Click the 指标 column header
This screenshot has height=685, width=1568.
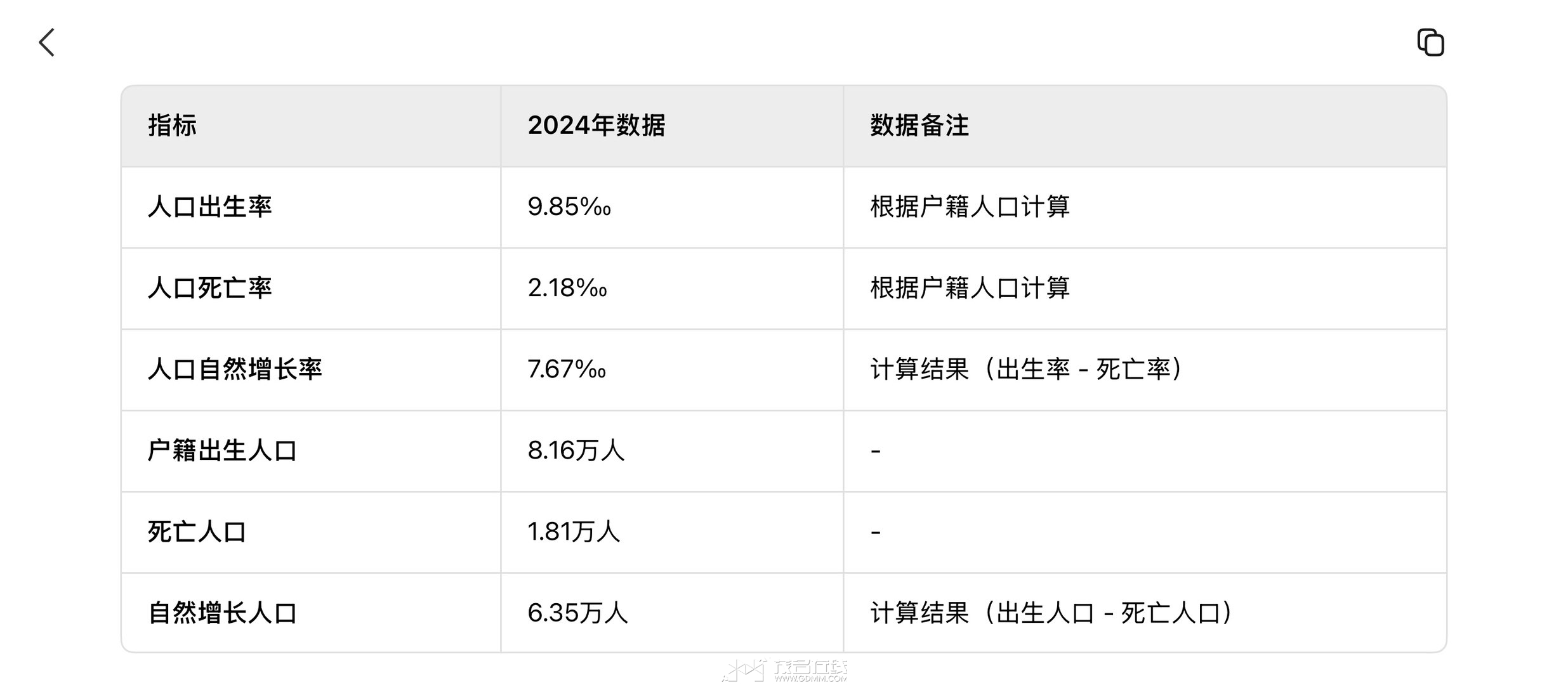coord(172,126)
